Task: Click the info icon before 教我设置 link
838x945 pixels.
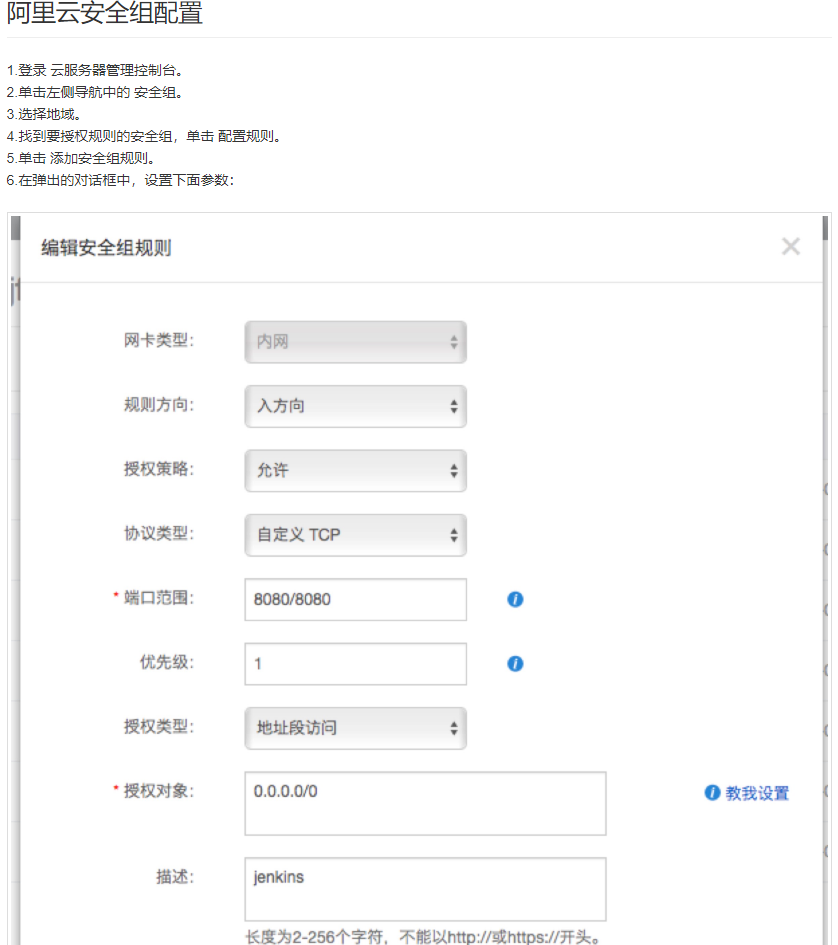Action: pos(712,793)
